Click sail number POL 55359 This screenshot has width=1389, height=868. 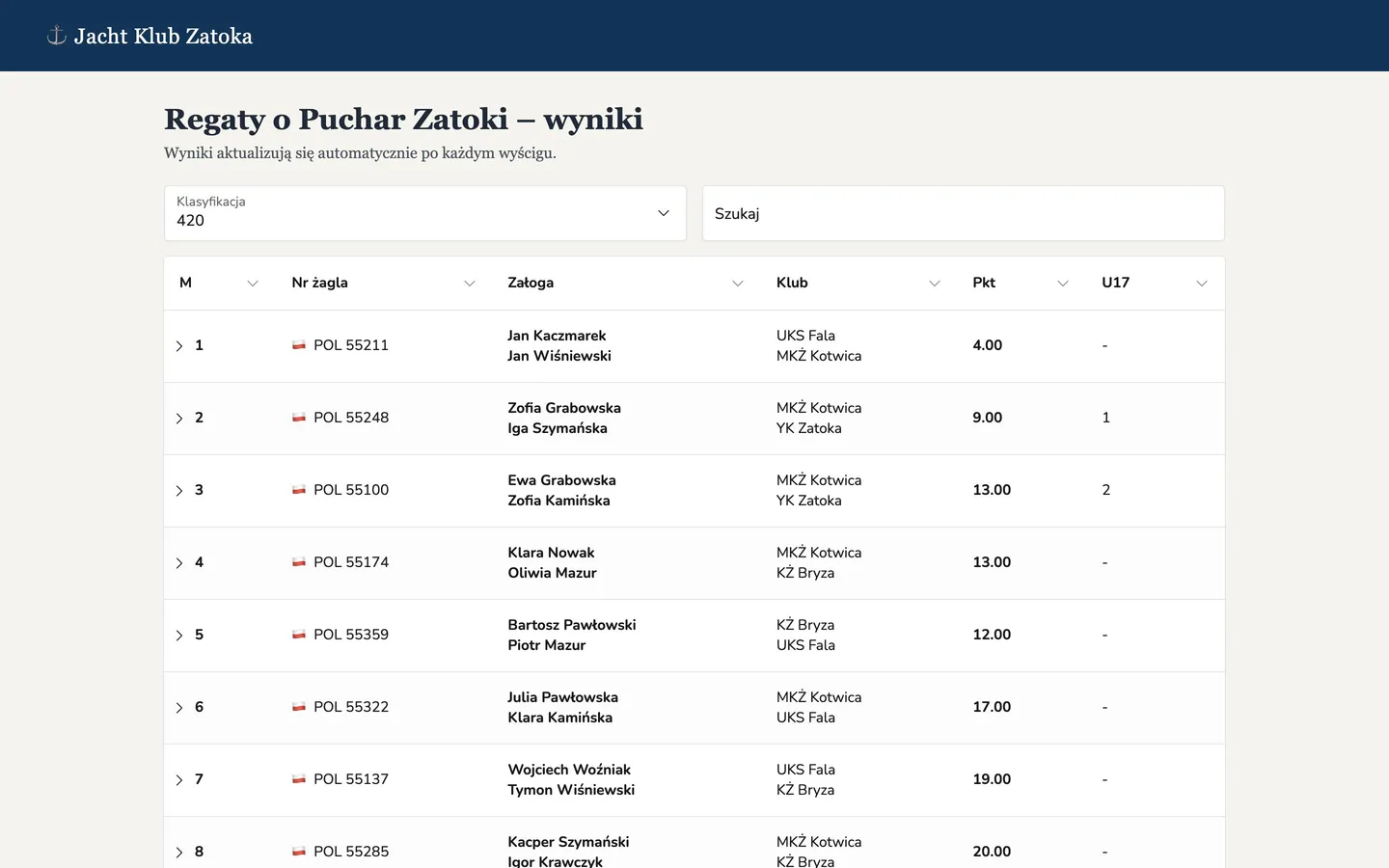(351, 635)
